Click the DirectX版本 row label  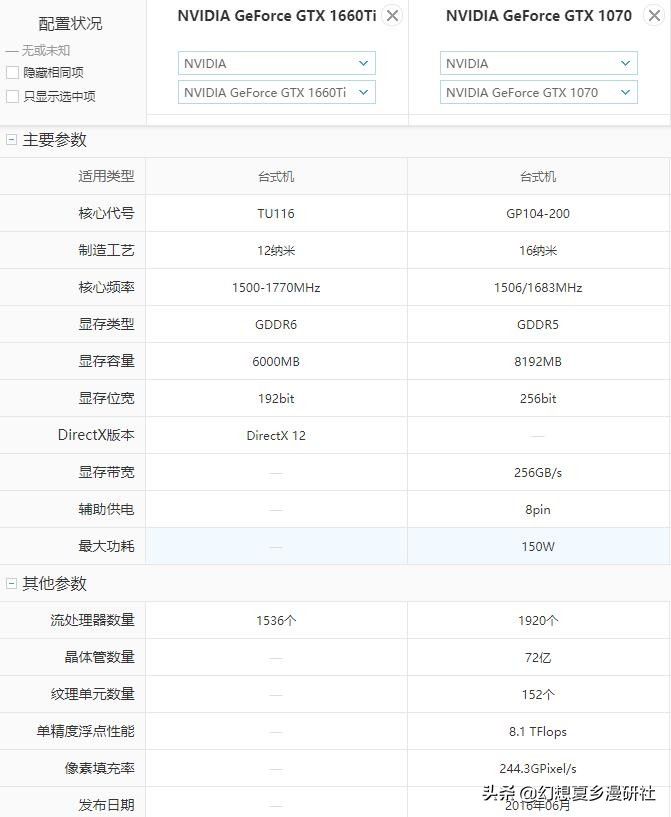click(x=96, y=435)
